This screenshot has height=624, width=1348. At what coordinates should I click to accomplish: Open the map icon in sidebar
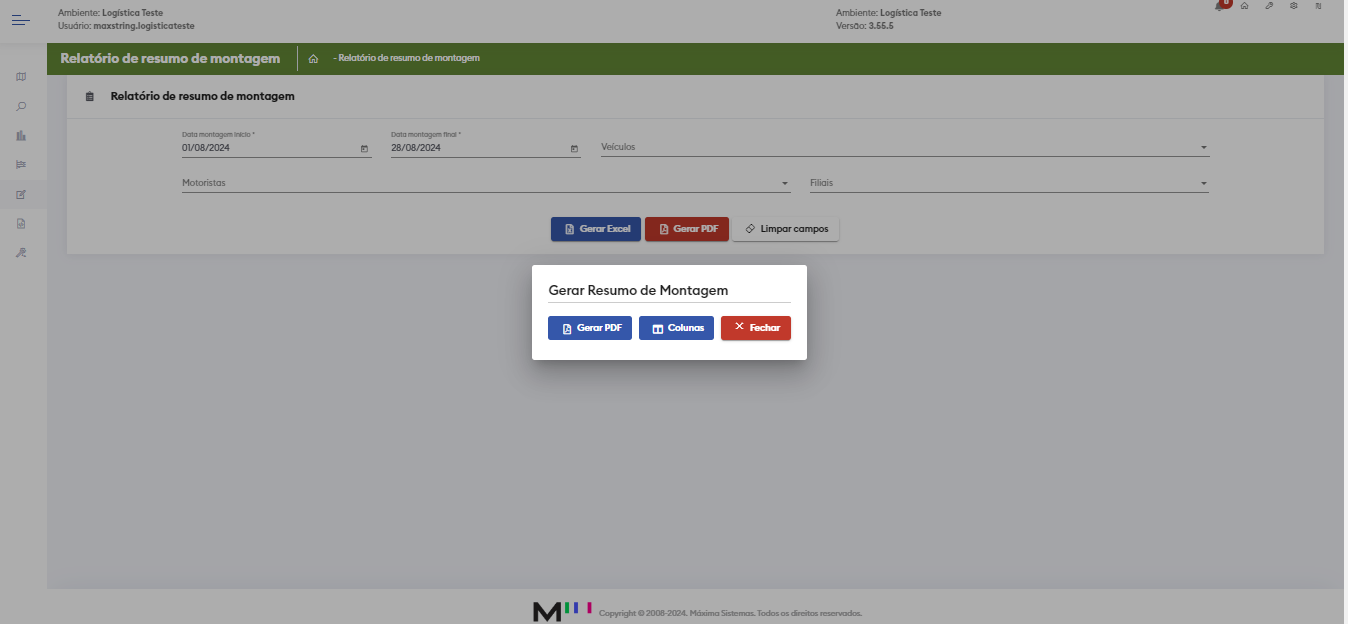click(21, 77)
